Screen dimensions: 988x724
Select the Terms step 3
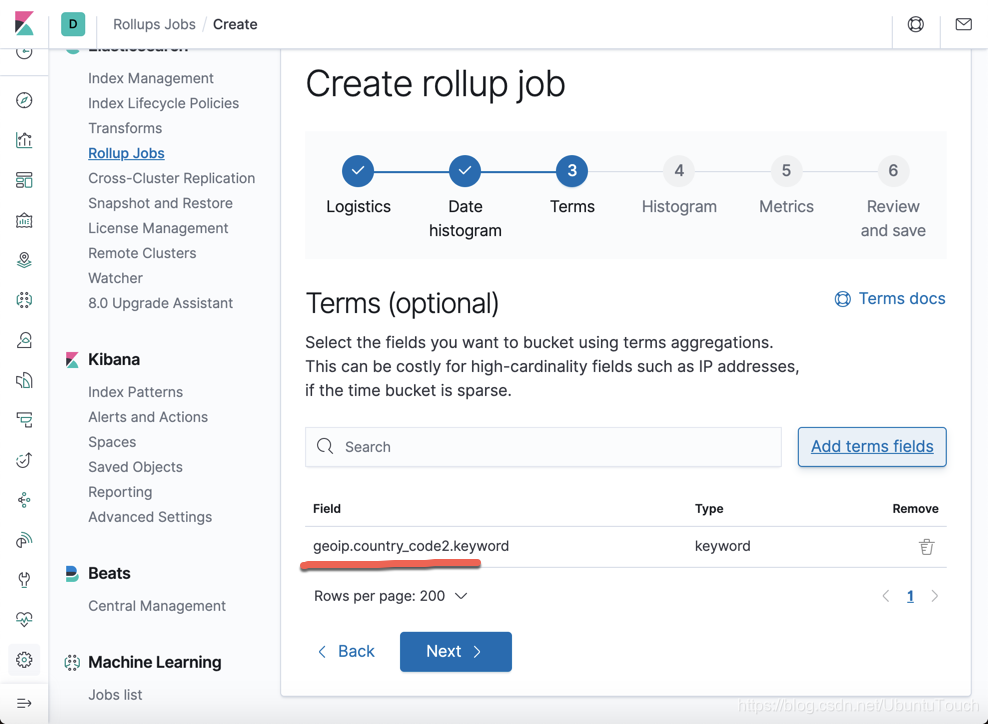[572, 171]
